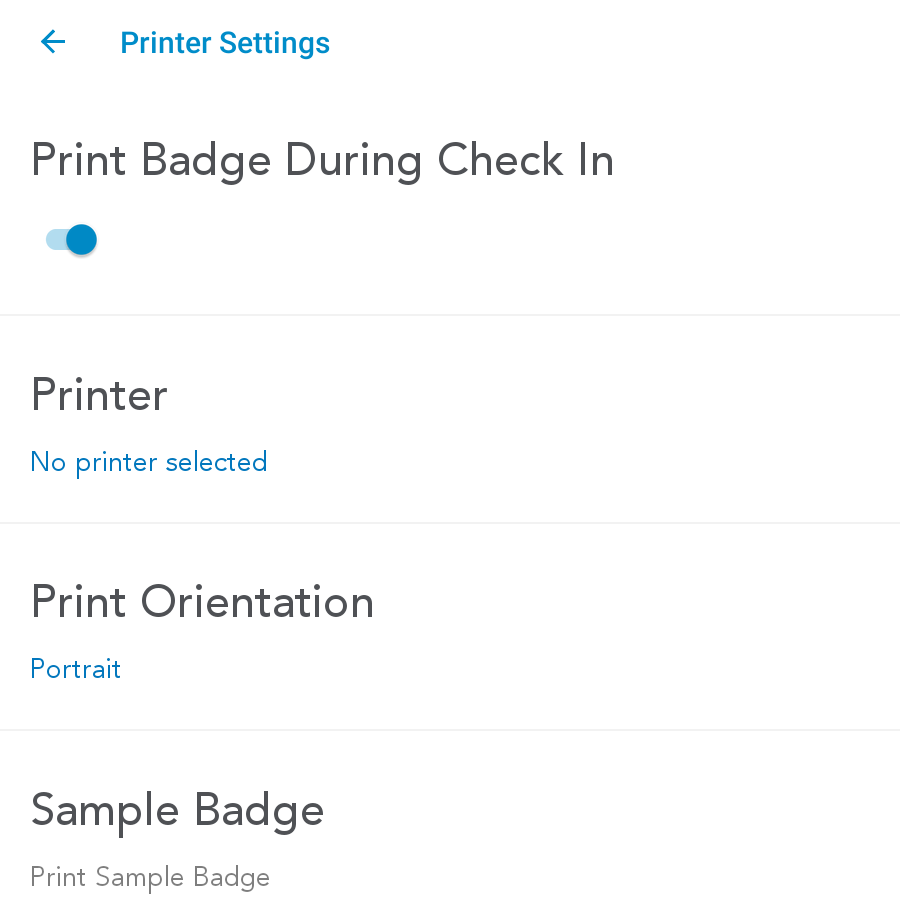Screen dimensions: 900x900
Task: Click the Sample Badge heading
Action: [177, 810]
